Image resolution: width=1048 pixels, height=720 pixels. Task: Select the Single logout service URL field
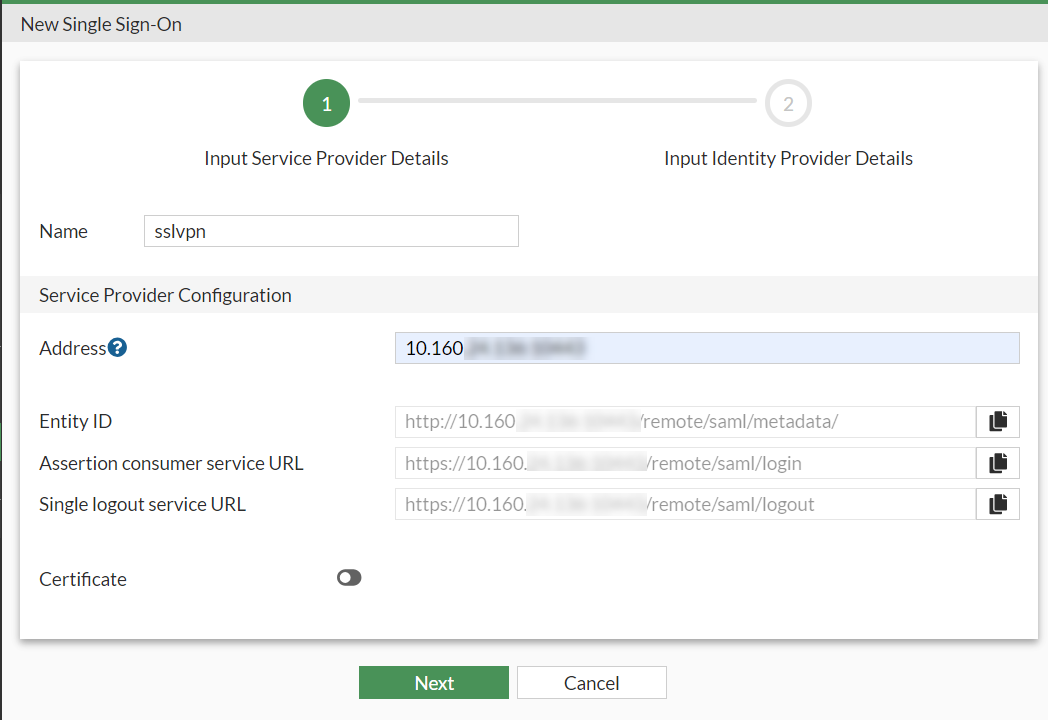tap(685, 504)
